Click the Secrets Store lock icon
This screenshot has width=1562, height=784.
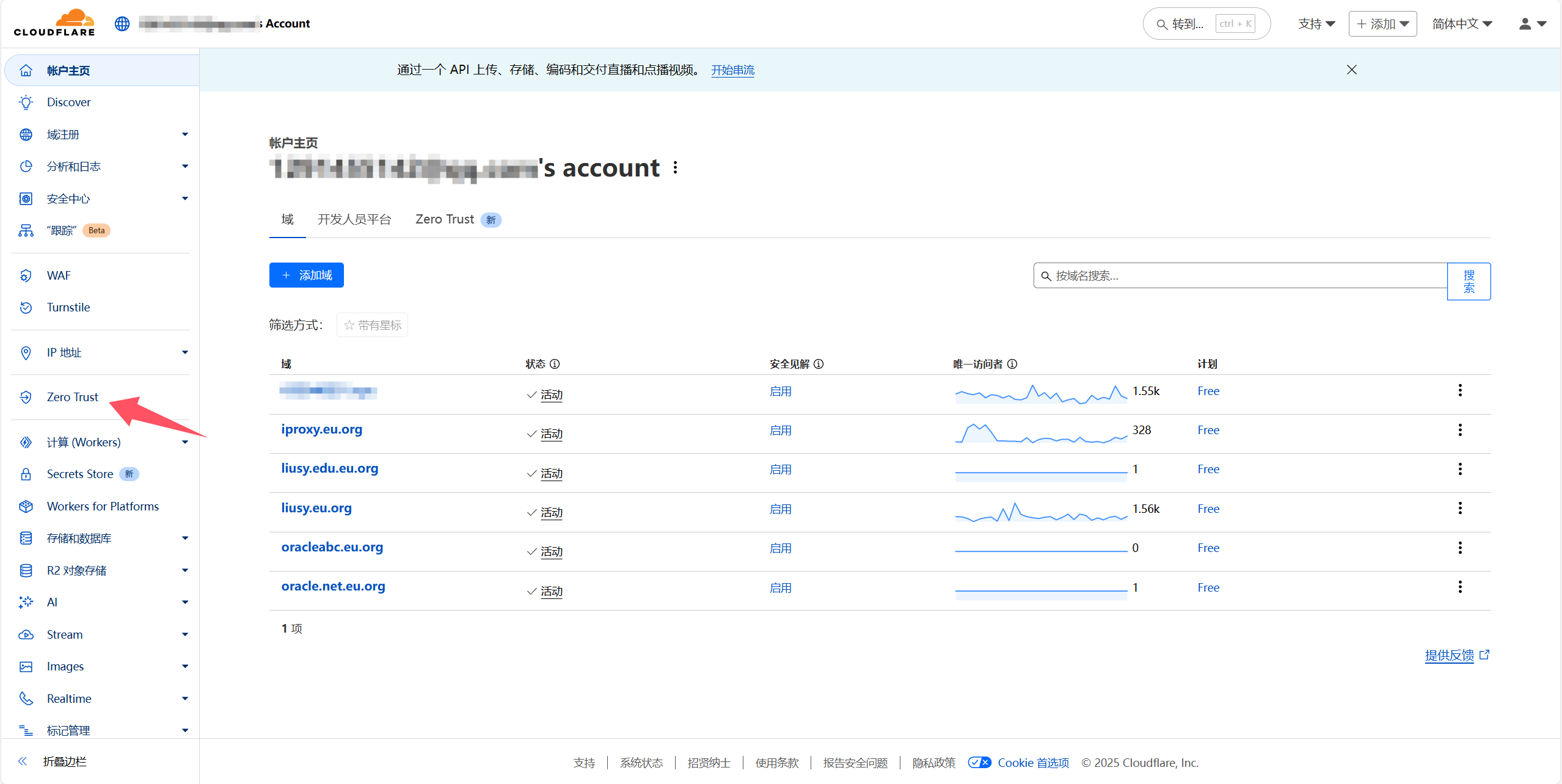(x=26, y=474)
